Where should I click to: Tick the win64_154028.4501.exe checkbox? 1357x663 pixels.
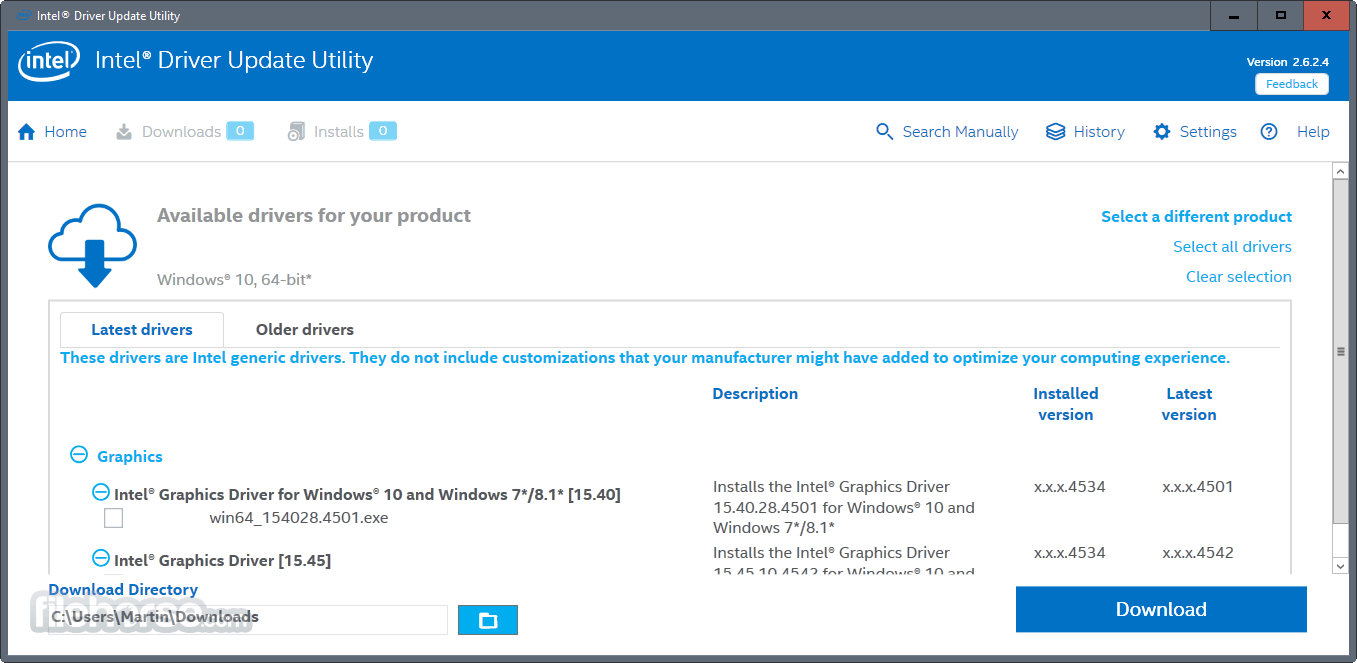(x=114, y=518)
